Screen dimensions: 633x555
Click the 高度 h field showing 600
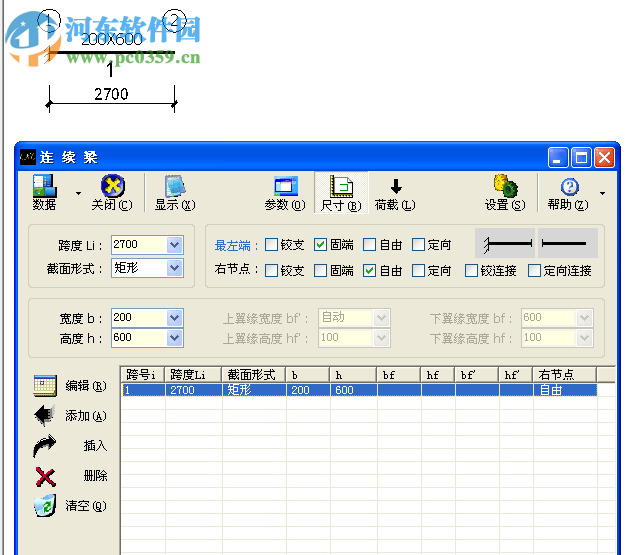(x=139, y=338)
